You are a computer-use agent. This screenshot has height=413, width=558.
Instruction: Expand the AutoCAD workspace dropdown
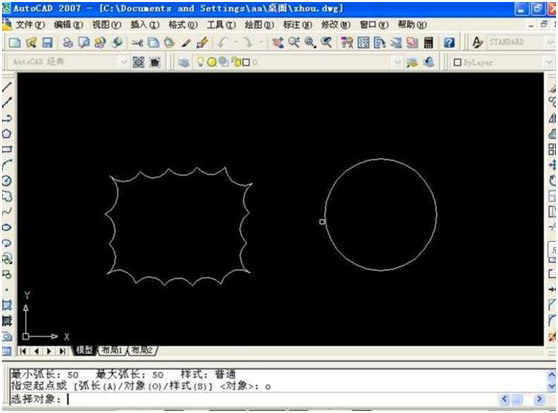123,62
